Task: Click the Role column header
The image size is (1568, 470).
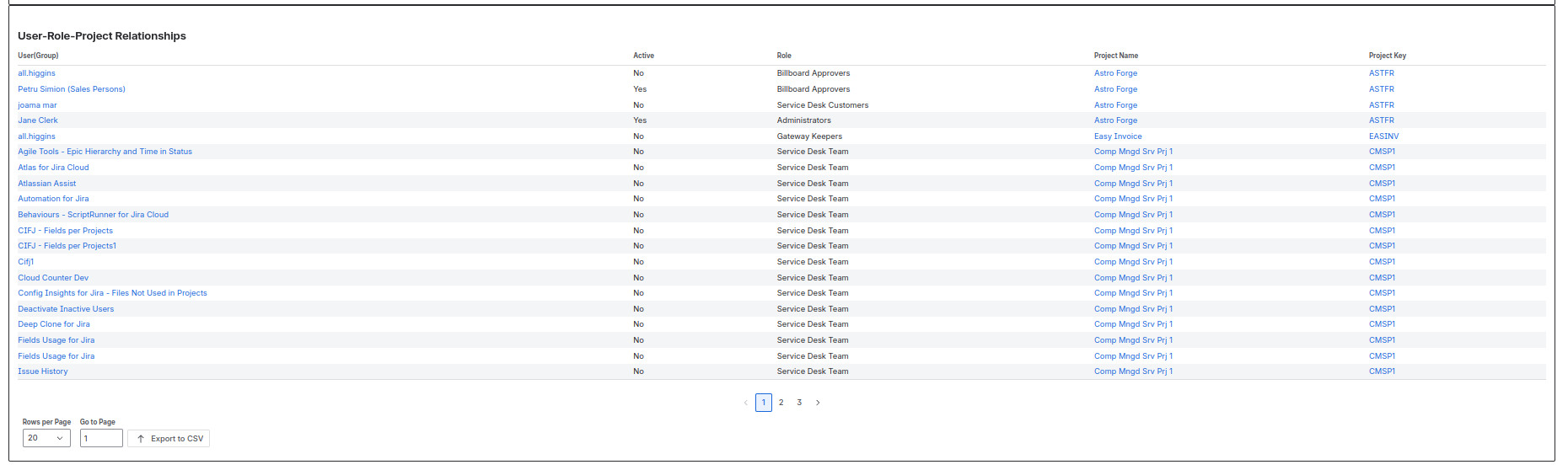Action: [784, 56]
